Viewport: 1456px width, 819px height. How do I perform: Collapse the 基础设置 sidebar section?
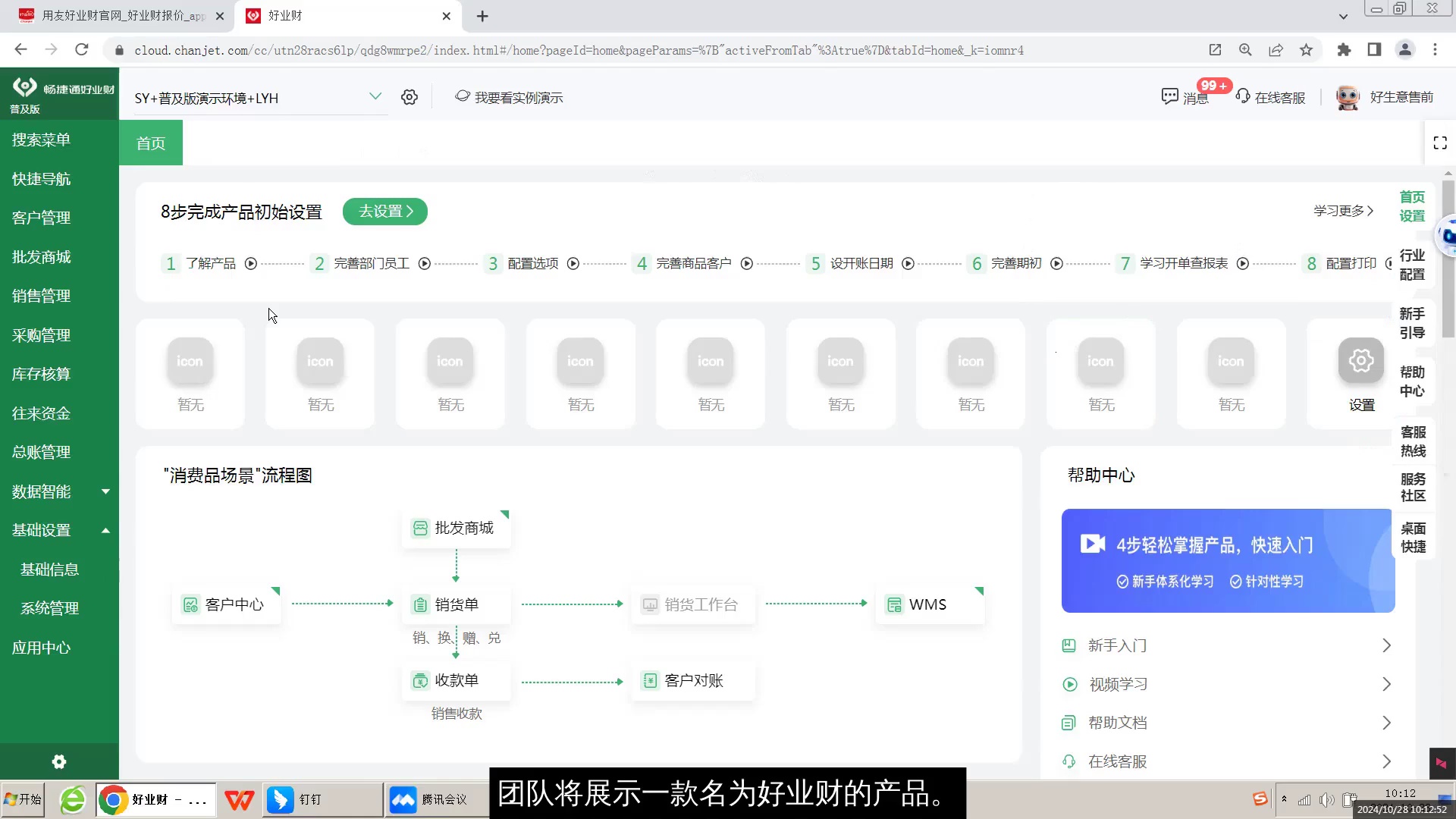[x=106, y=530]
